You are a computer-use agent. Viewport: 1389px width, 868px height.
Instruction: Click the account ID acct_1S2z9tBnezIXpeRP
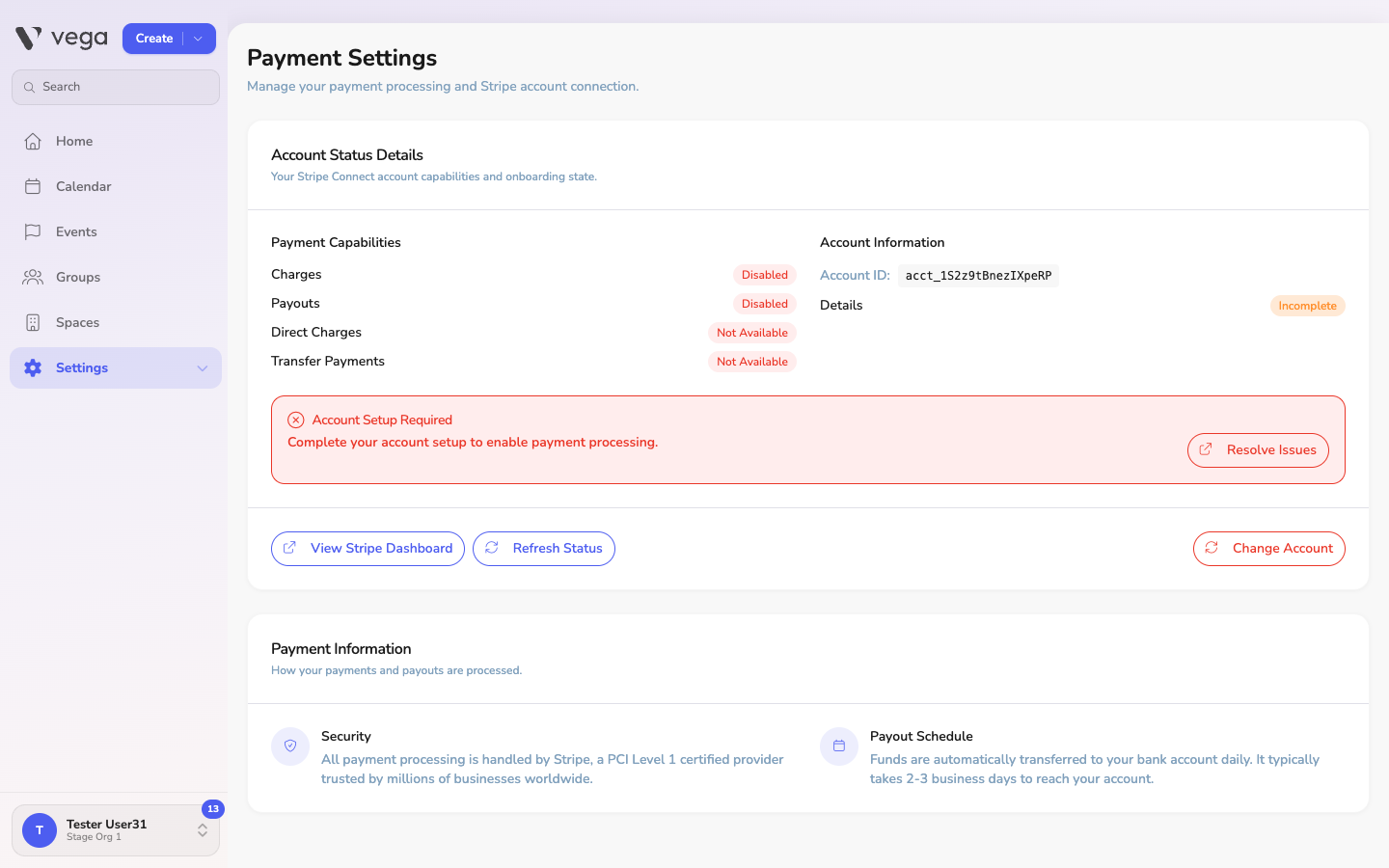[x=978, y=276]
